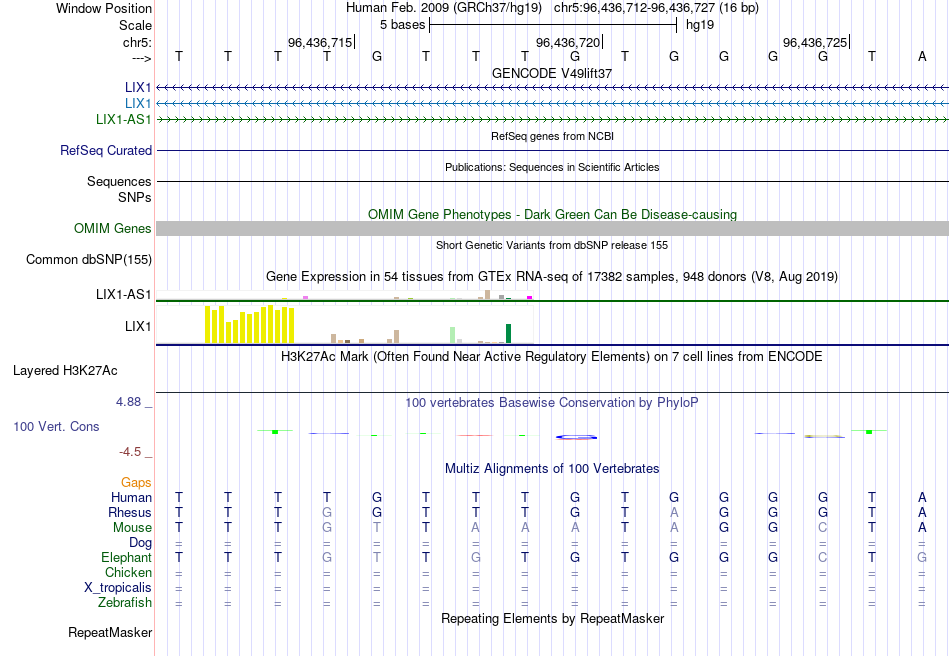The height and width of the screenshot is (656, 950).
Task: Click the blue ellipse in the conservation track
Action: (577, 437)
